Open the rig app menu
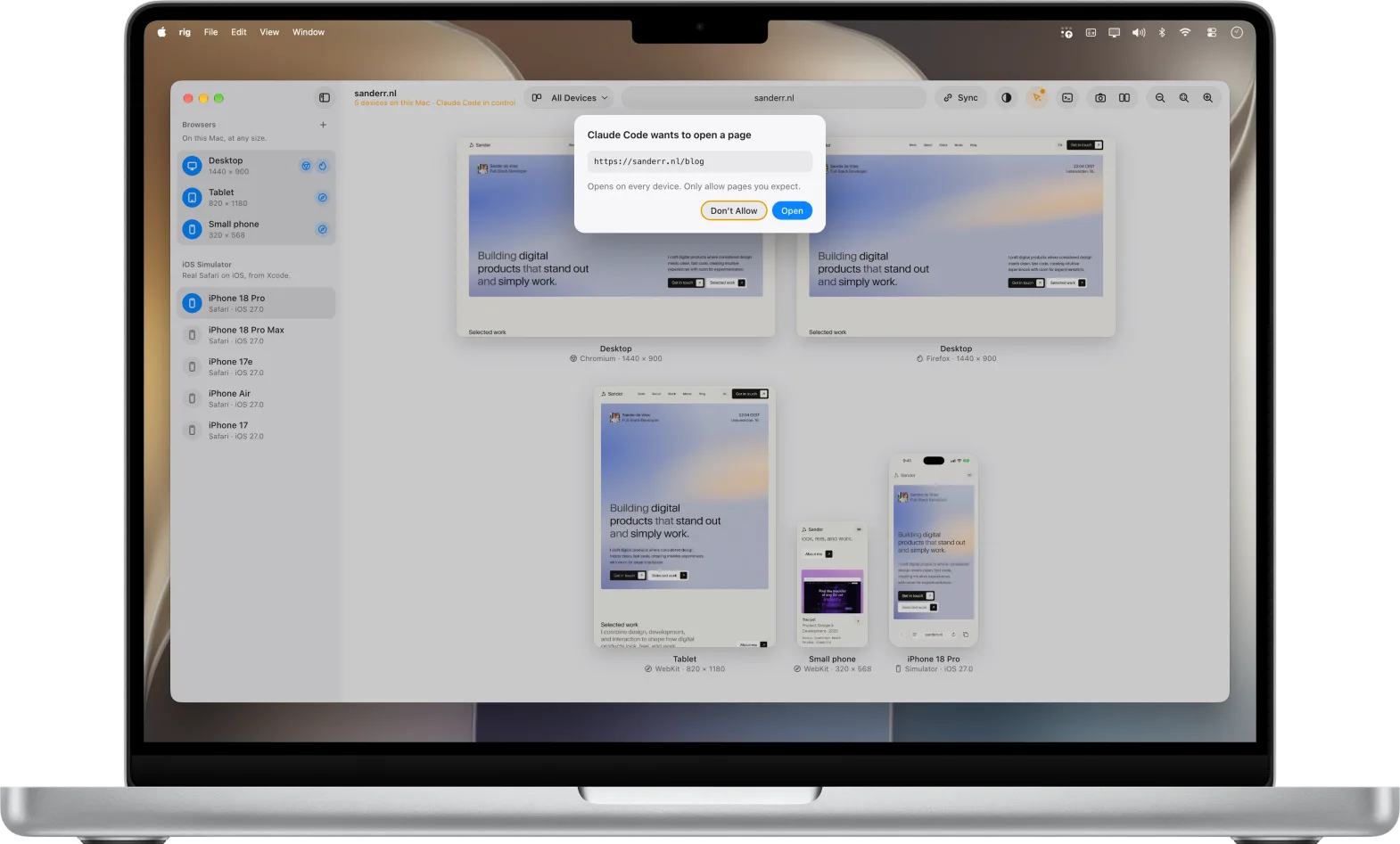Screen dimensions: 1400x844 [x=185, y=32]
